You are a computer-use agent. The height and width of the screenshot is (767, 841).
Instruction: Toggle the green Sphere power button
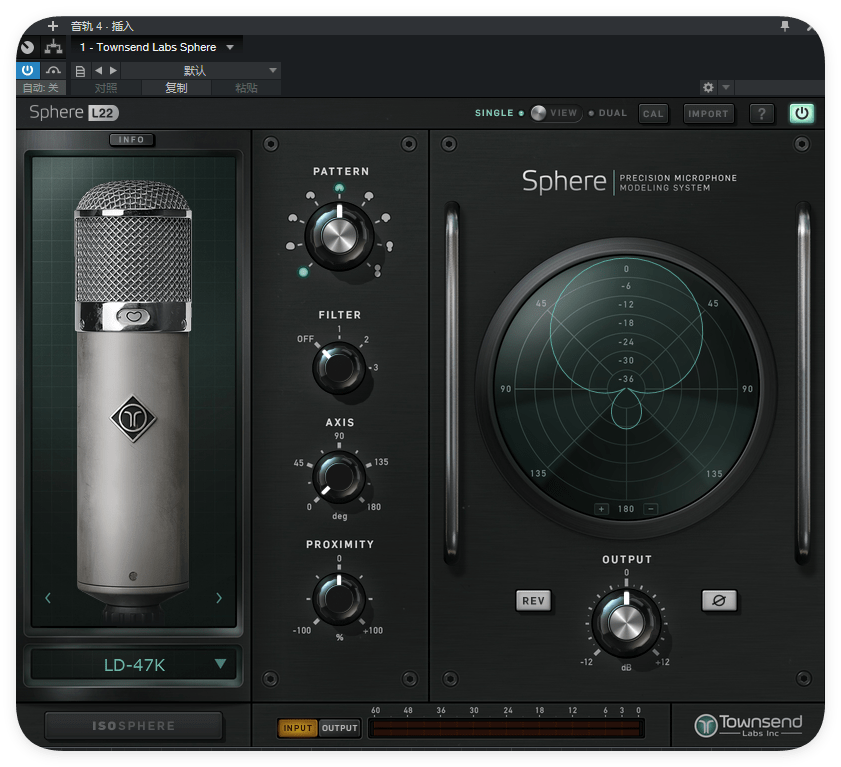pyautogui.click(x=801, y=113)
